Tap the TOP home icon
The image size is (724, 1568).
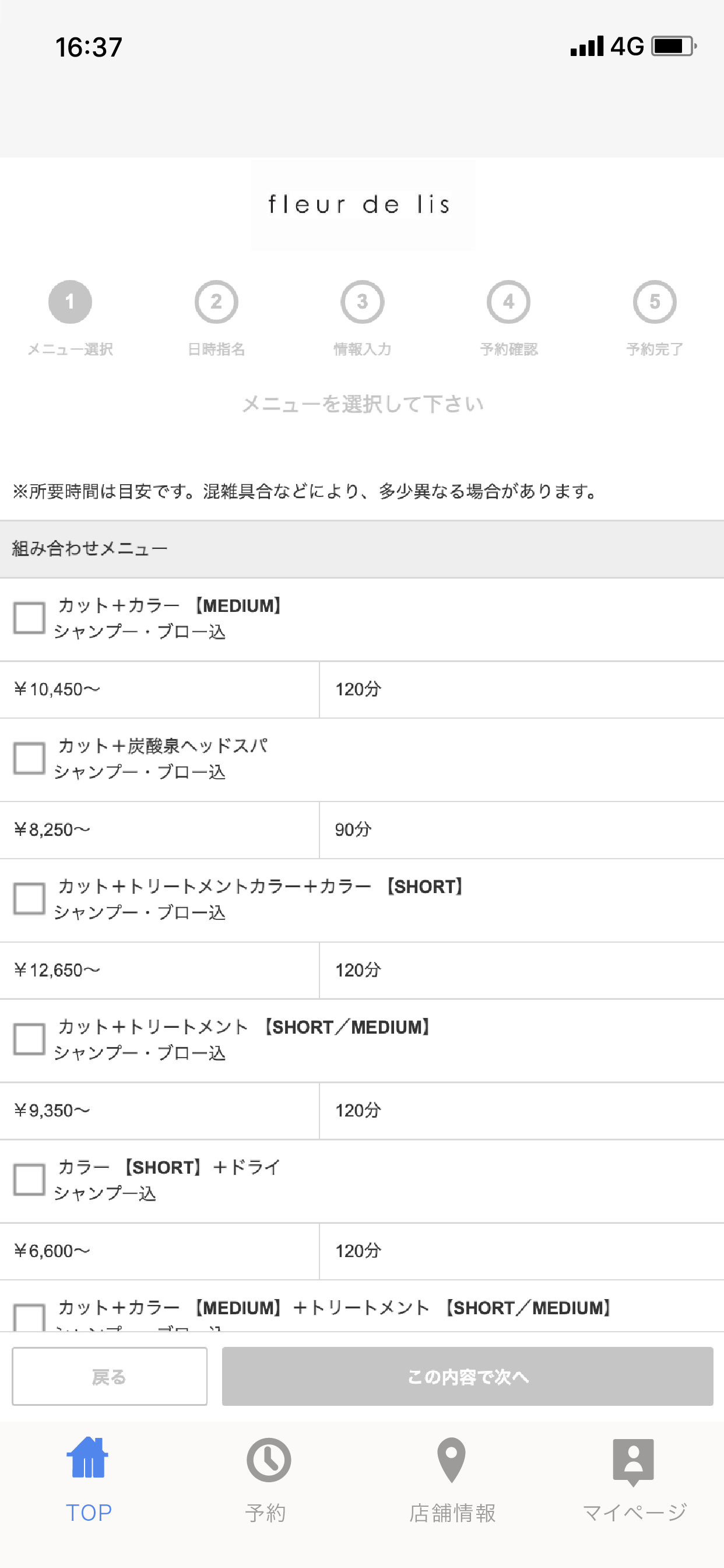point(88,1458)
